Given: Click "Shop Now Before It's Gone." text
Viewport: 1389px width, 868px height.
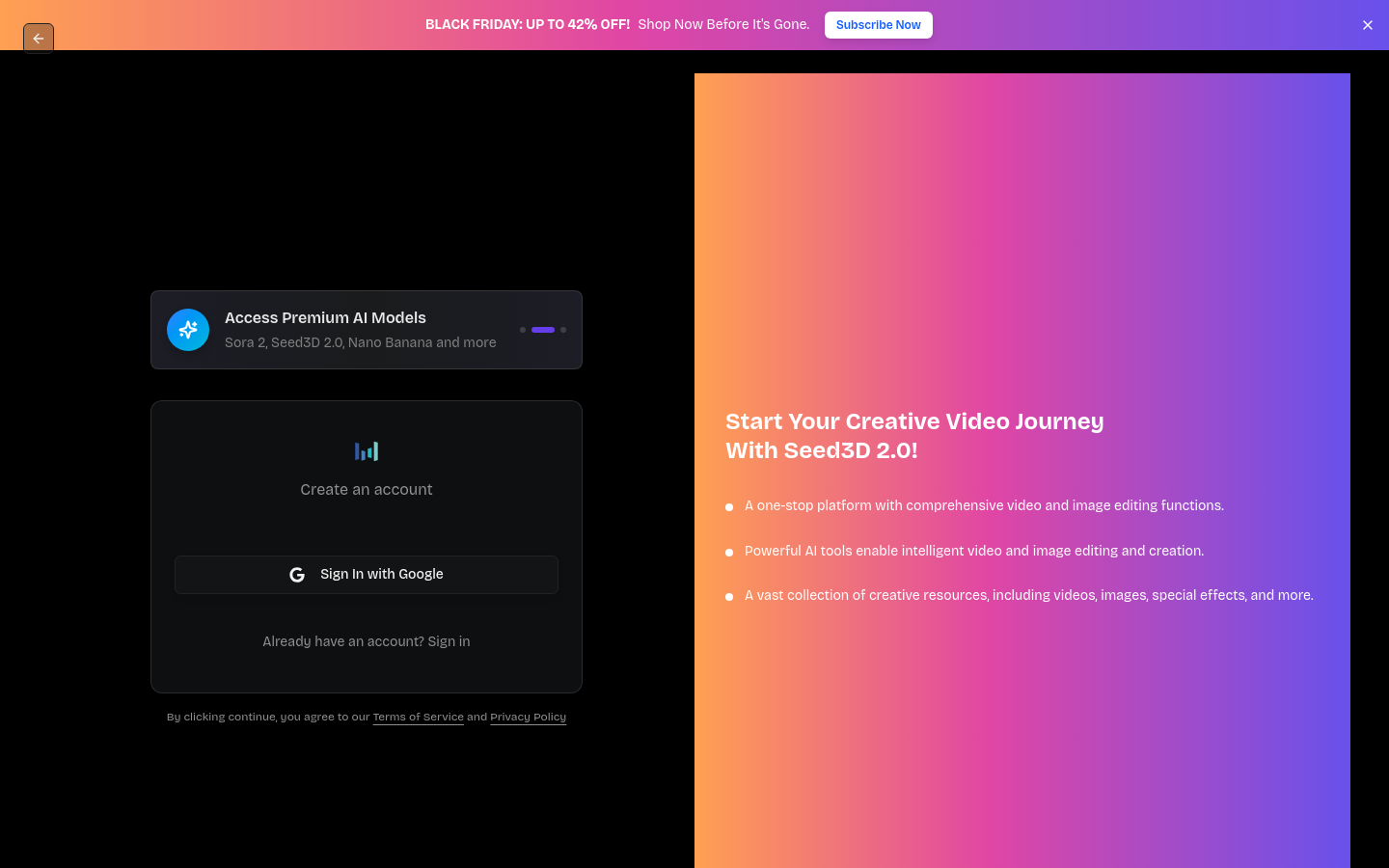Looking at the screenshot, I should [x=723, y=24].
